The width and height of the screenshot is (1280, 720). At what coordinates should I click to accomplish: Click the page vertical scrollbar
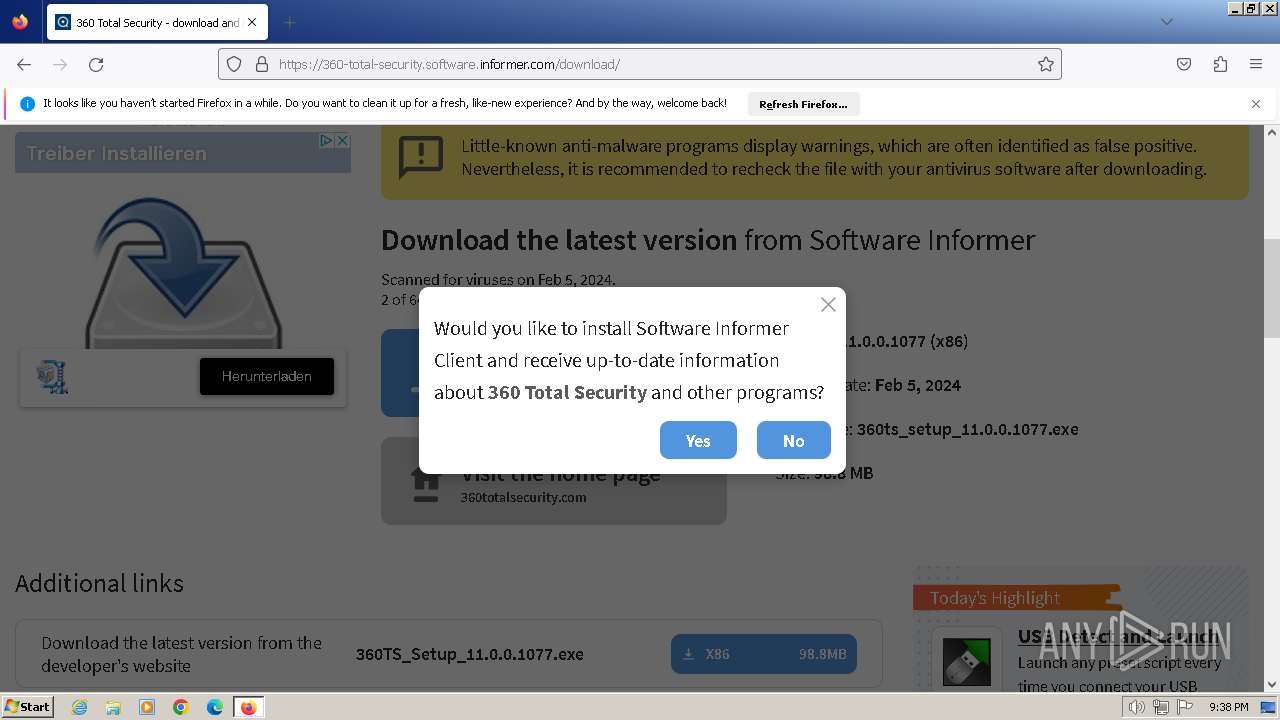1272,290
